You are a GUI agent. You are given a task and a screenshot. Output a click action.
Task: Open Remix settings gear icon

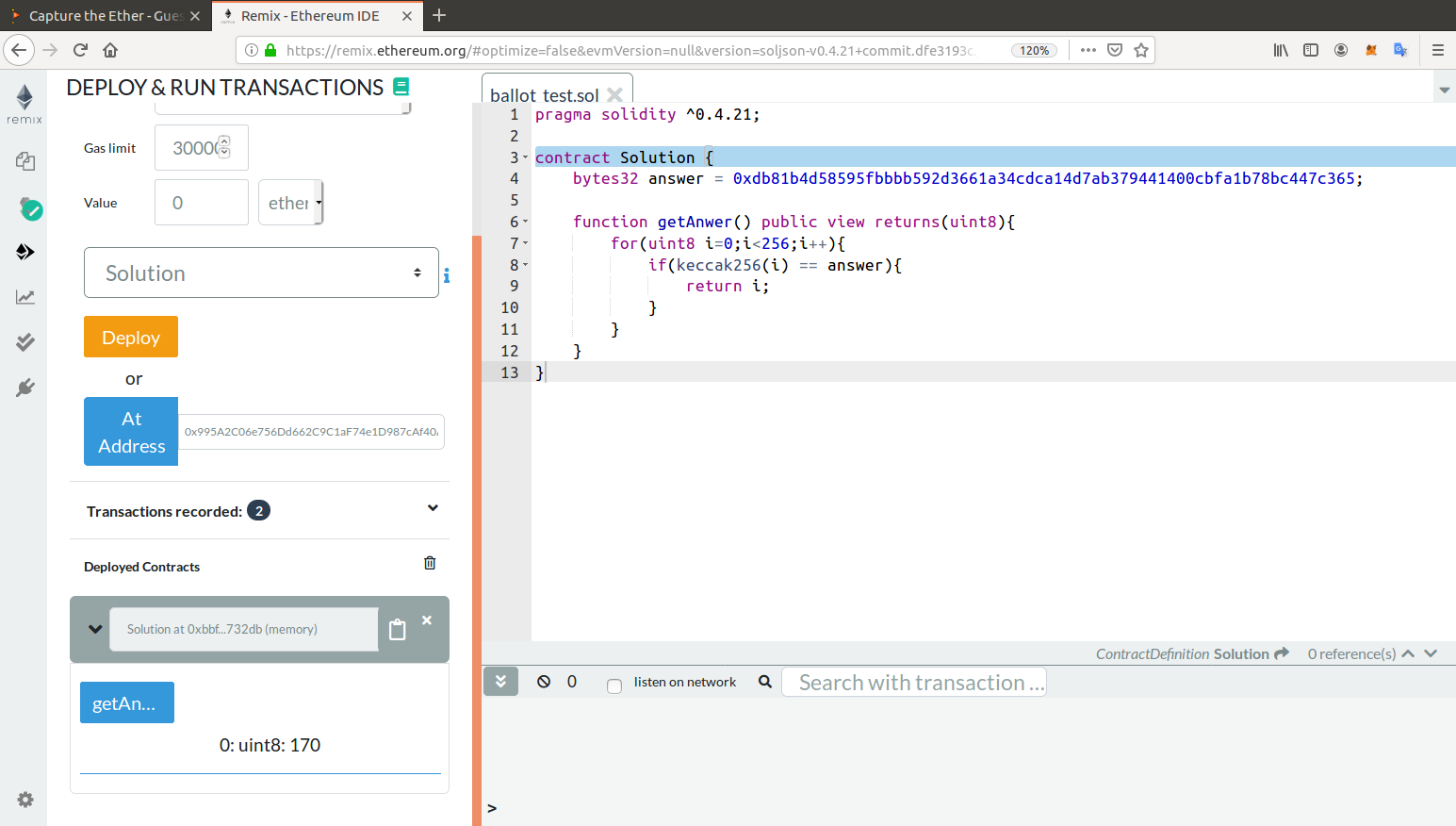(25, 800)
